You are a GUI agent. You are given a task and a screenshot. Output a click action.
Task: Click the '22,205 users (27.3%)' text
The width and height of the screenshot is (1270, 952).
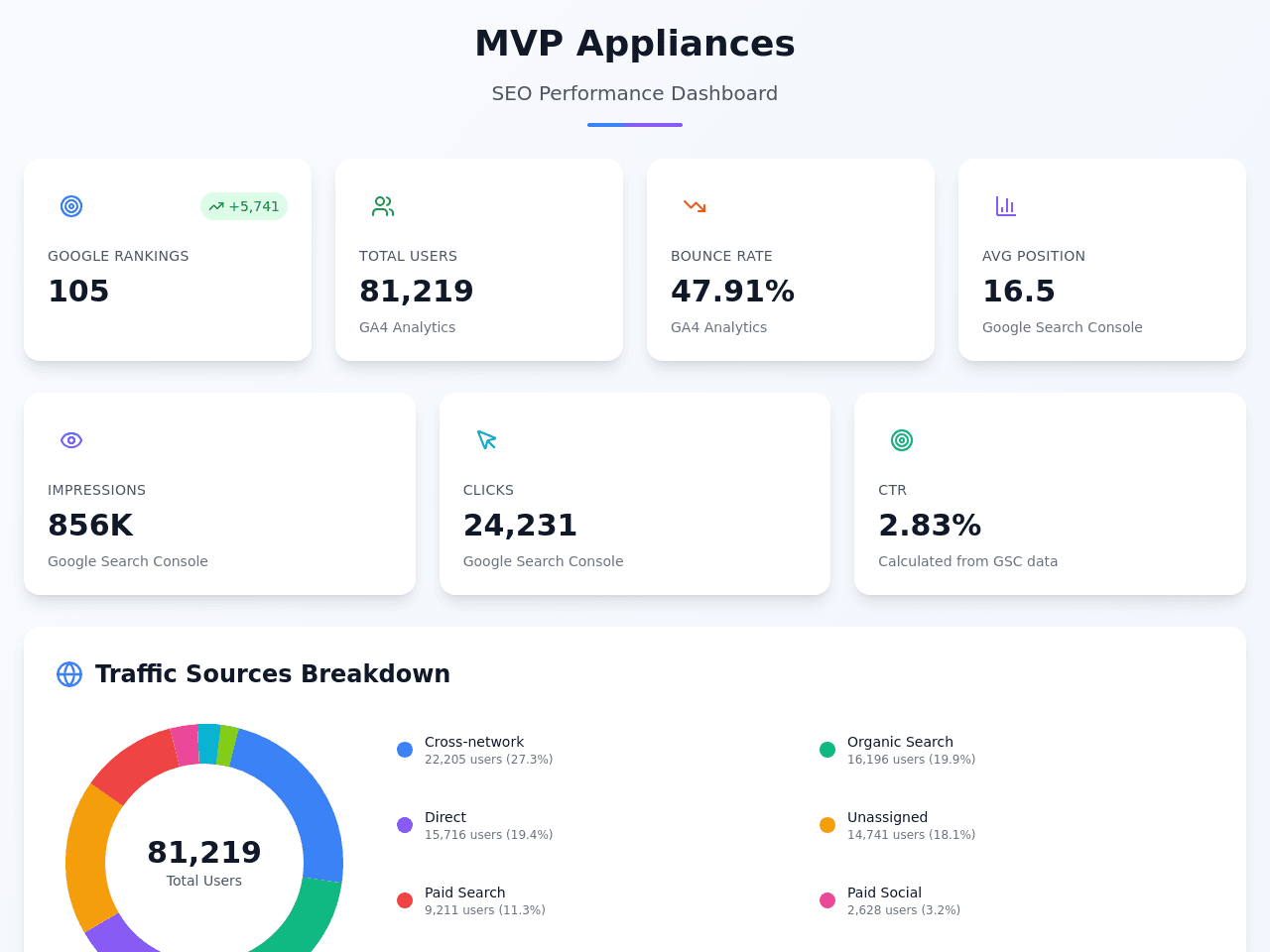(x=489, y=760)
